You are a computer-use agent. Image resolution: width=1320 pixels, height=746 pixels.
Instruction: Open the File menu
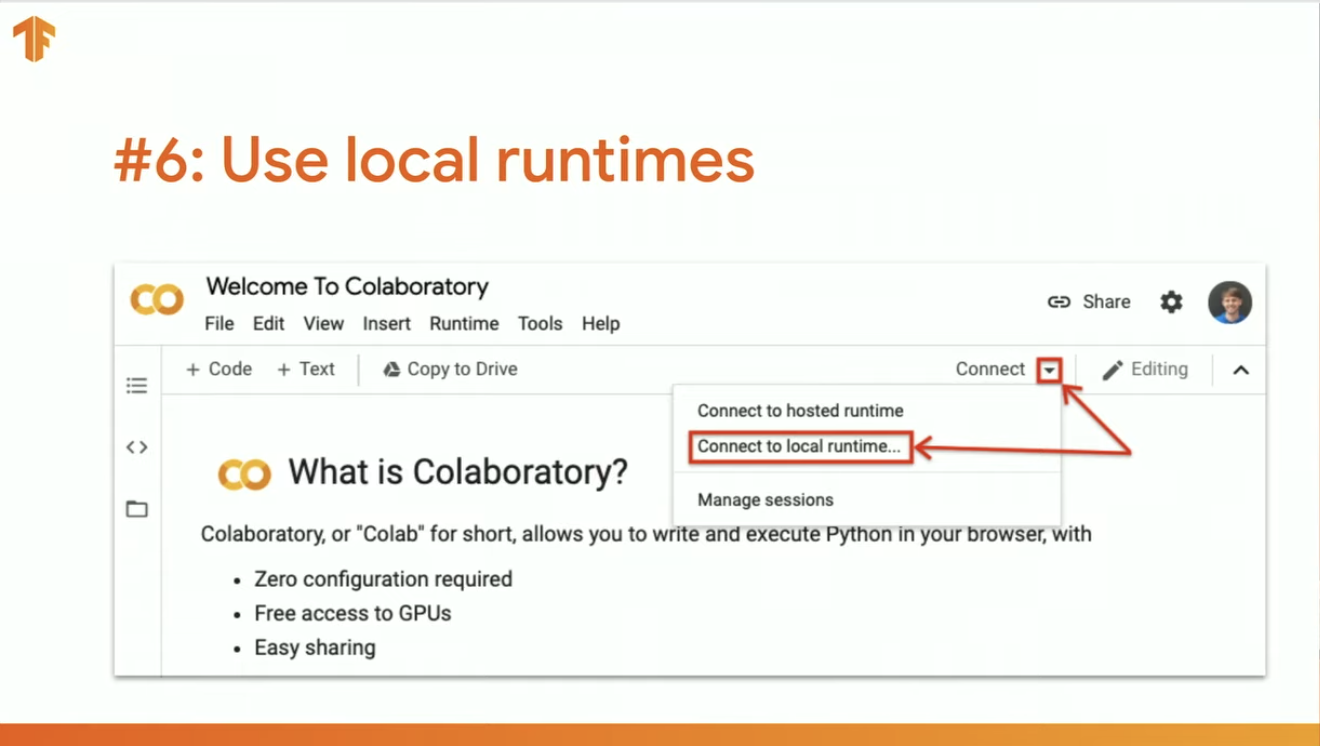(219, 323)
